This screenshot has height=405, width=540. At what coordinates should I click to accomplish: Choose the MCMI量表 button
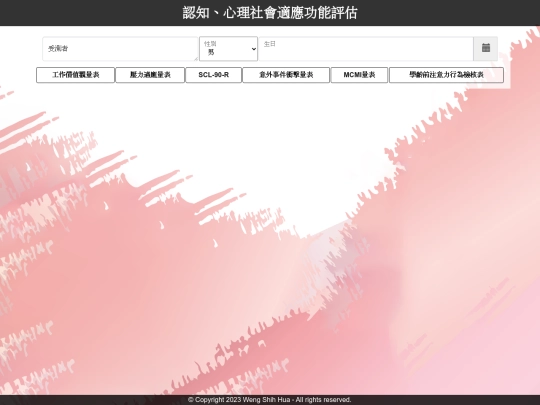(x=359, y=75)
